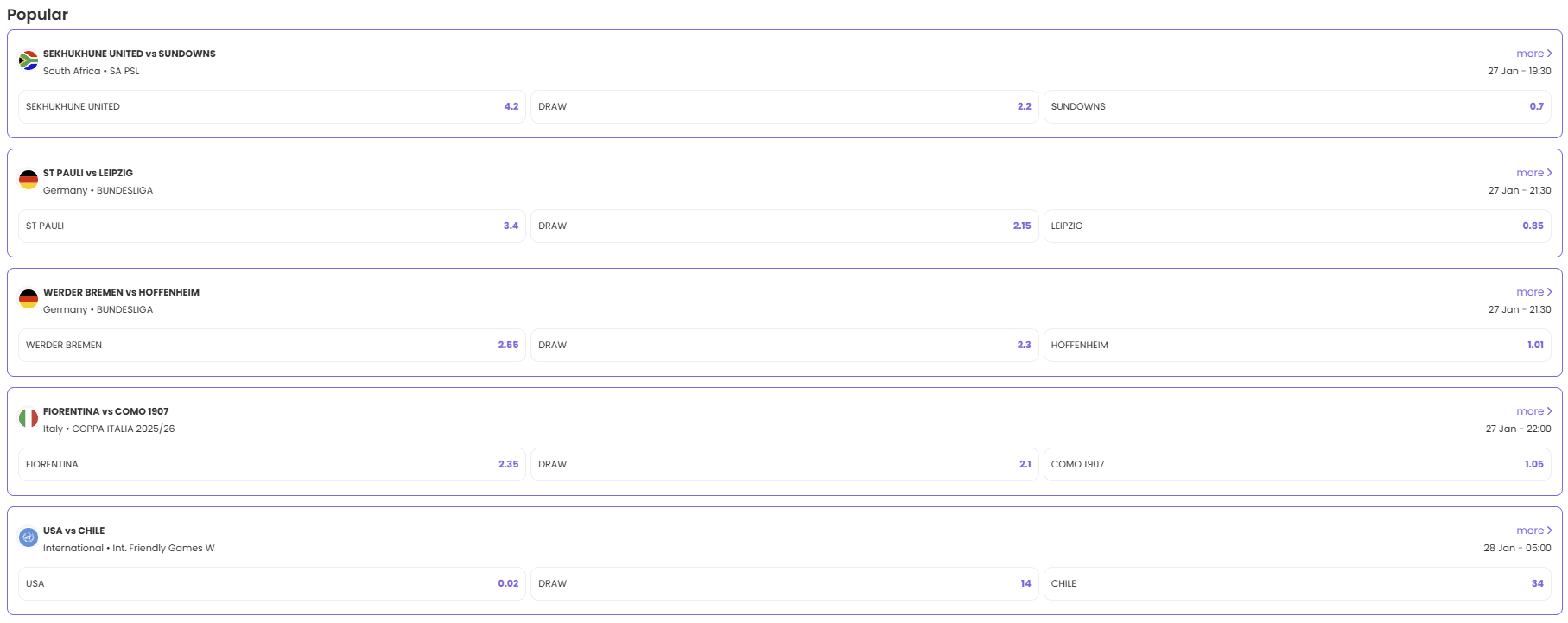Image resolution: width=1568 pixels, height=623 pixels.
Task: Pick Fiorentina win at 2.35
Action: pos(272,465)
